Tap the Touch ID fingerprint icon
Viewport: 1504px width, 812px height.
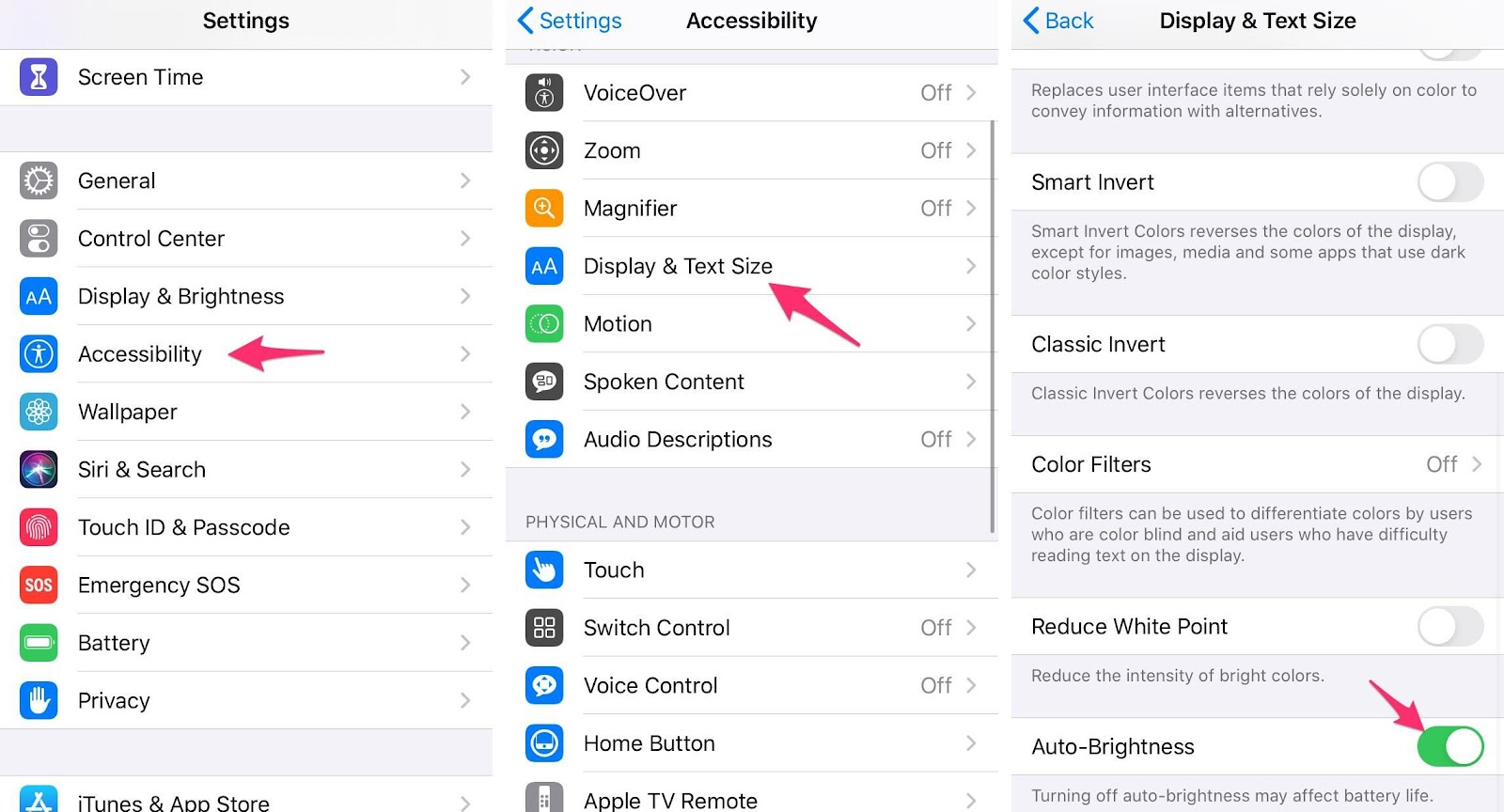(39, 527)
